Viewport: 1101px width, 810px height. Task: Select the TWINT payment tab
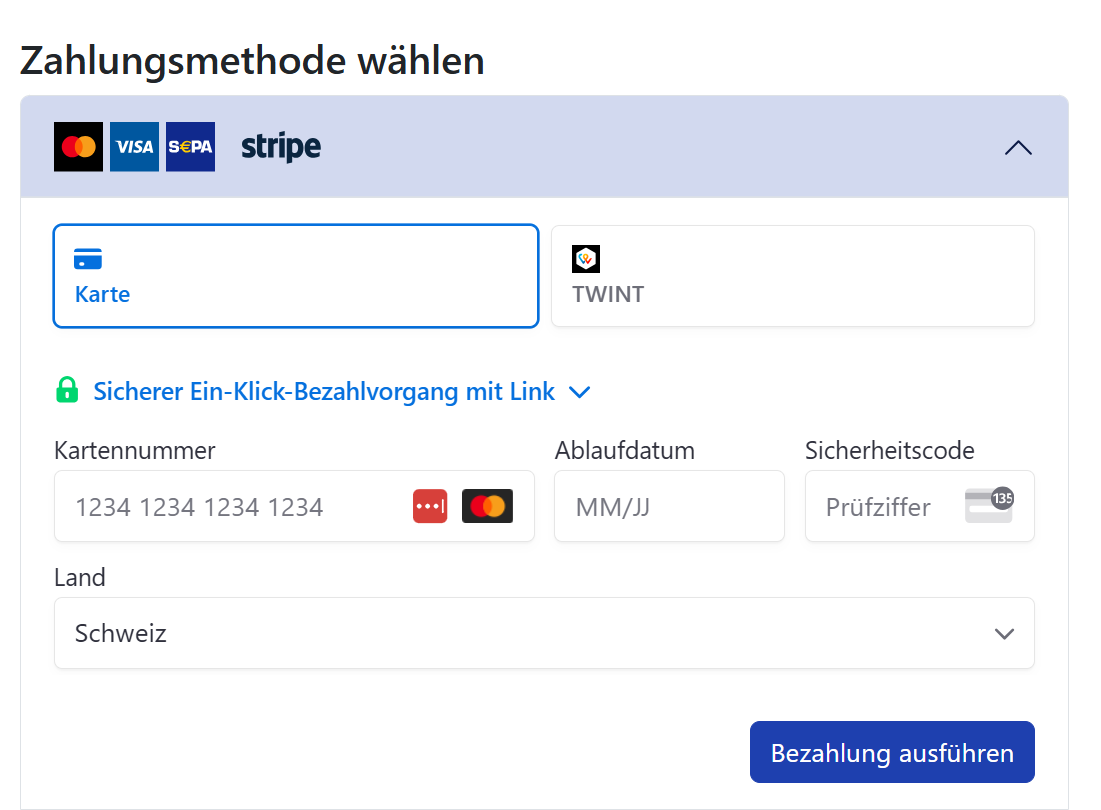(x=792, y=276)
